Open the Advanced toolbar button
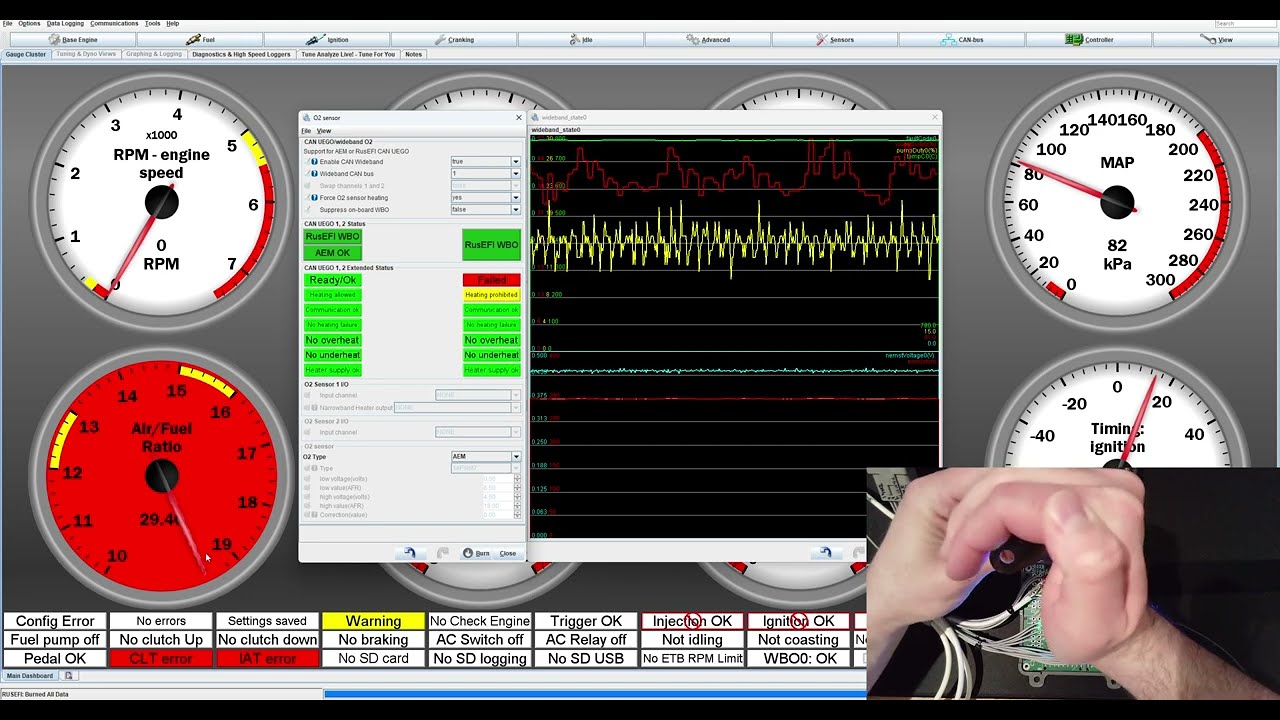Screen dimensions: 1280x720 tap(708, 40)
